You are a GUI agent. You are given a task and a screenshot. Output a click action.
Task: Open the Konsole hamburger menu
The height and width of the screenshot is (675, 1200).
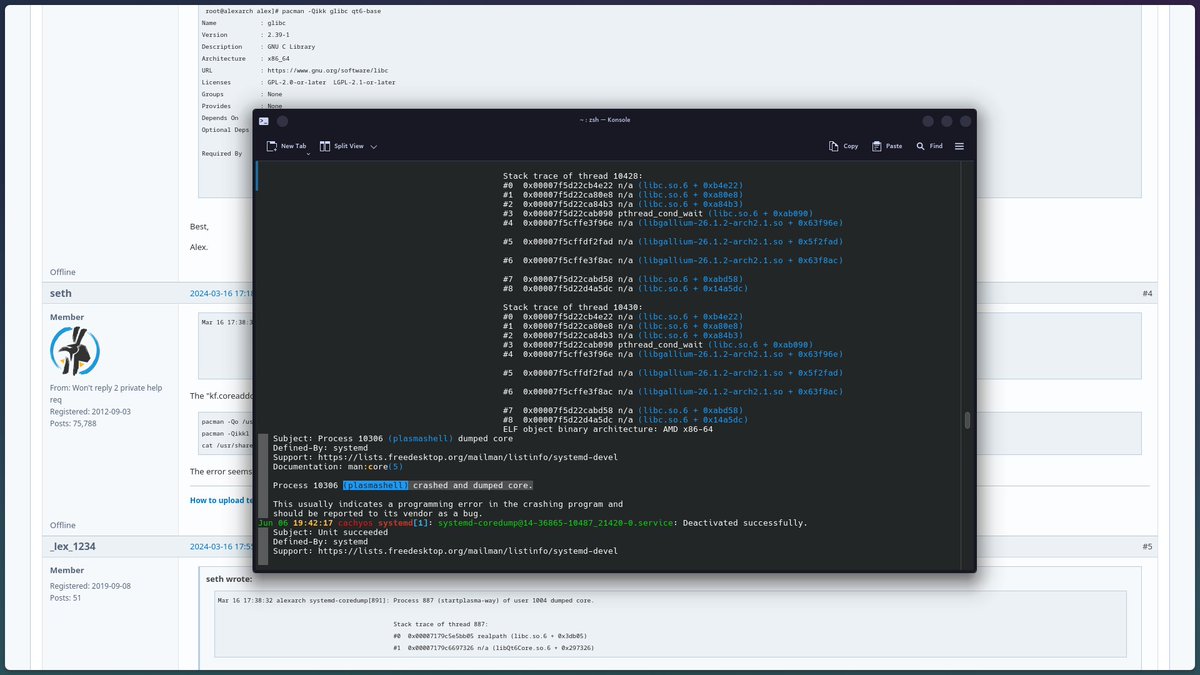960,146
